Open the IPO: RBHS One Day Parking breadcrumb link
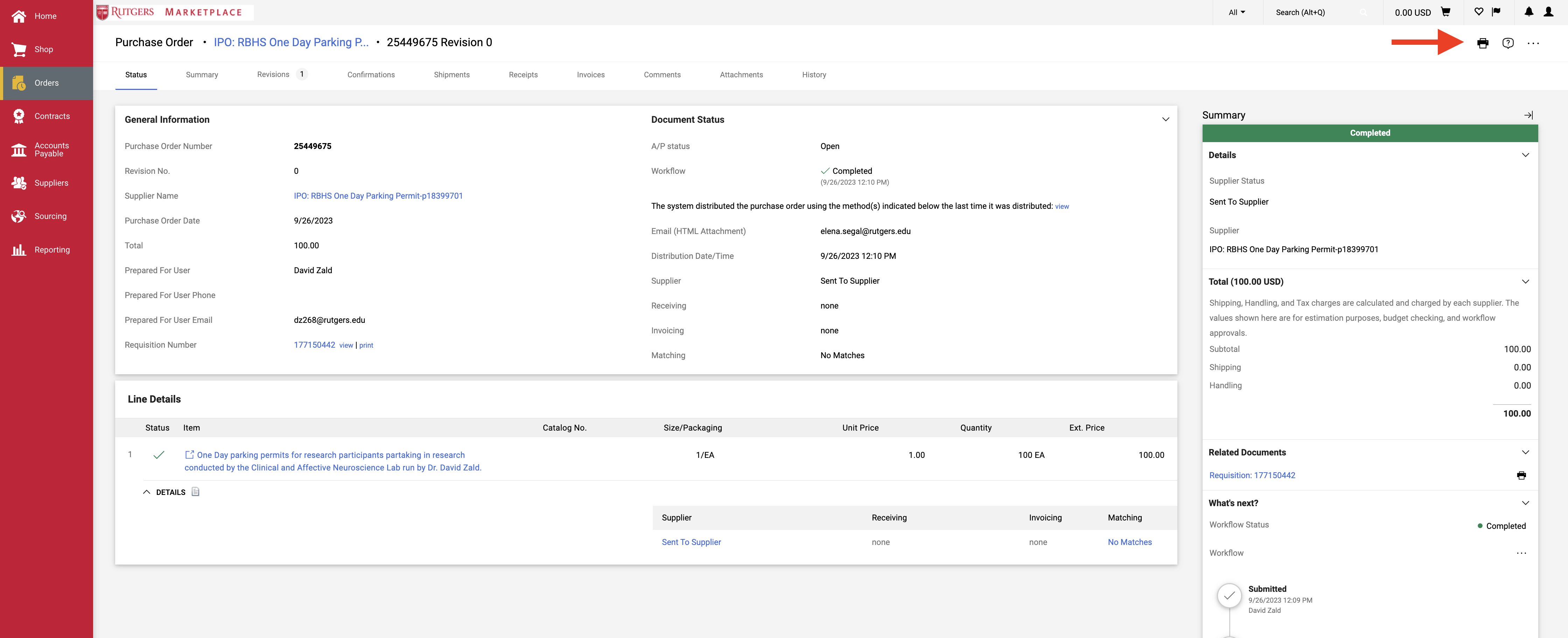 tap(291, 42)
